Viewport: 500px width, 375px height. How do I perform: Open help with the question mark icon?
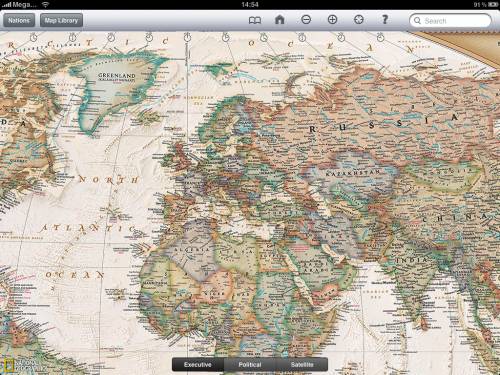385,19
